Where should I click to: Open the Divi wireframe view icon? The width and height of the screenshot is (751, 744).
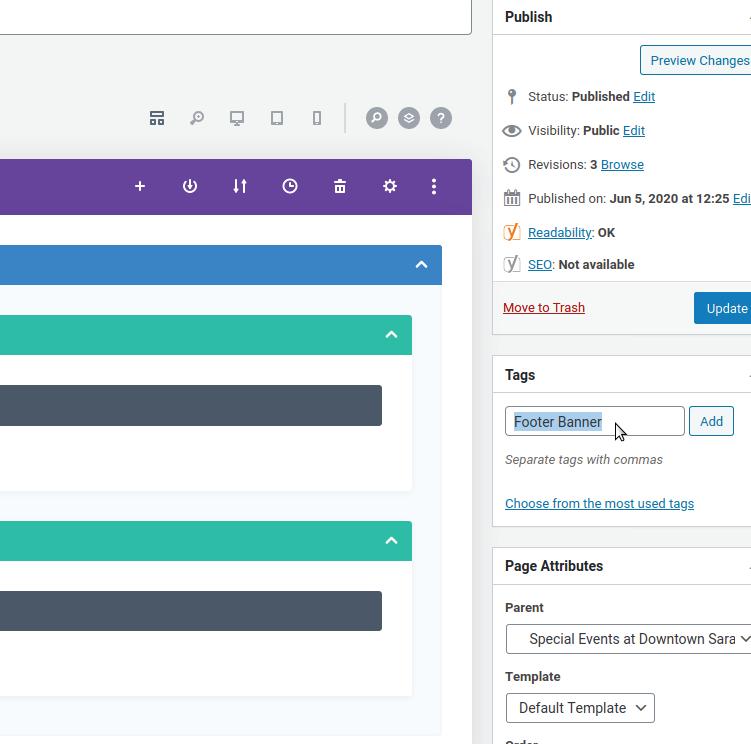[x=157, y=118]
